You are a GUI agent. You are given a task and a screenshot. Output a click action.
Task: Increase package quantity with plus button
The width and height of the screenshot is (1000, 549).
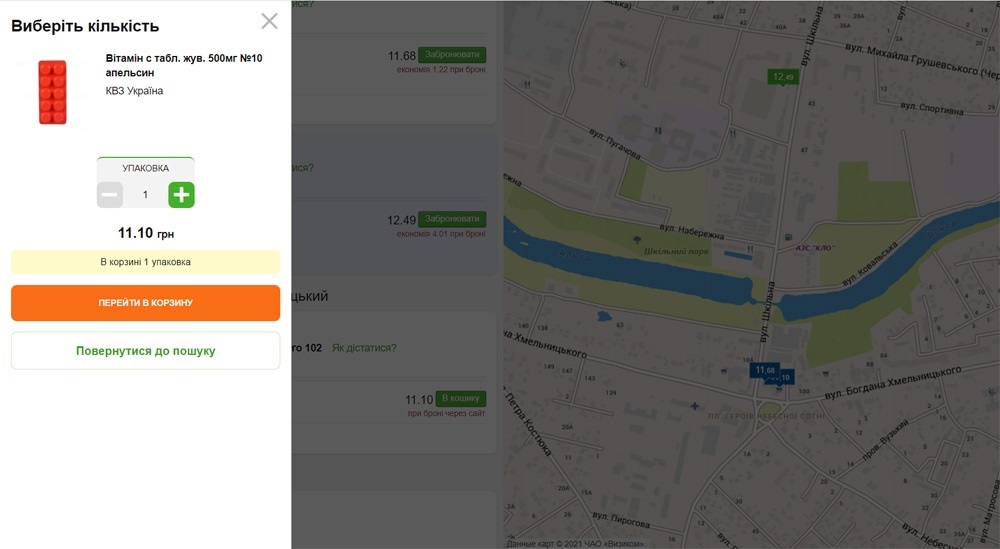point(181,194)
